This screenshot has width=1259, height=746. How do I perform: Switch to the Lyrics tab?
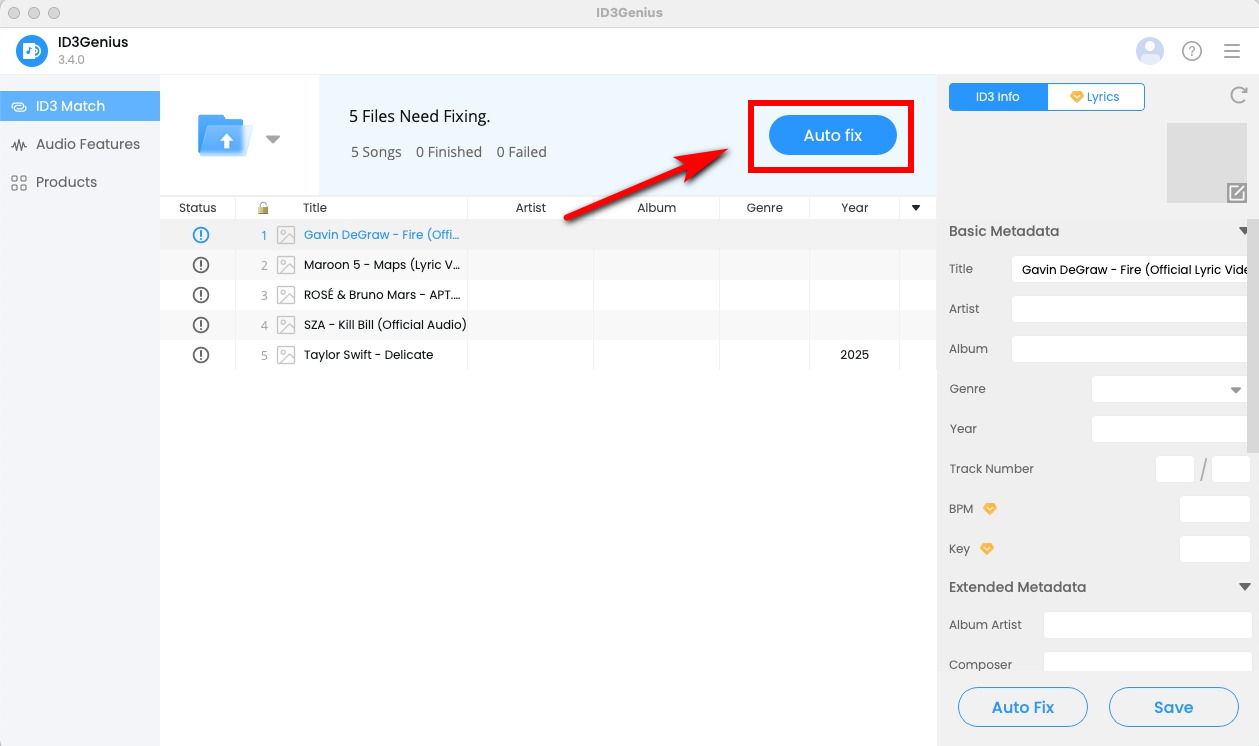point(1095,97)
